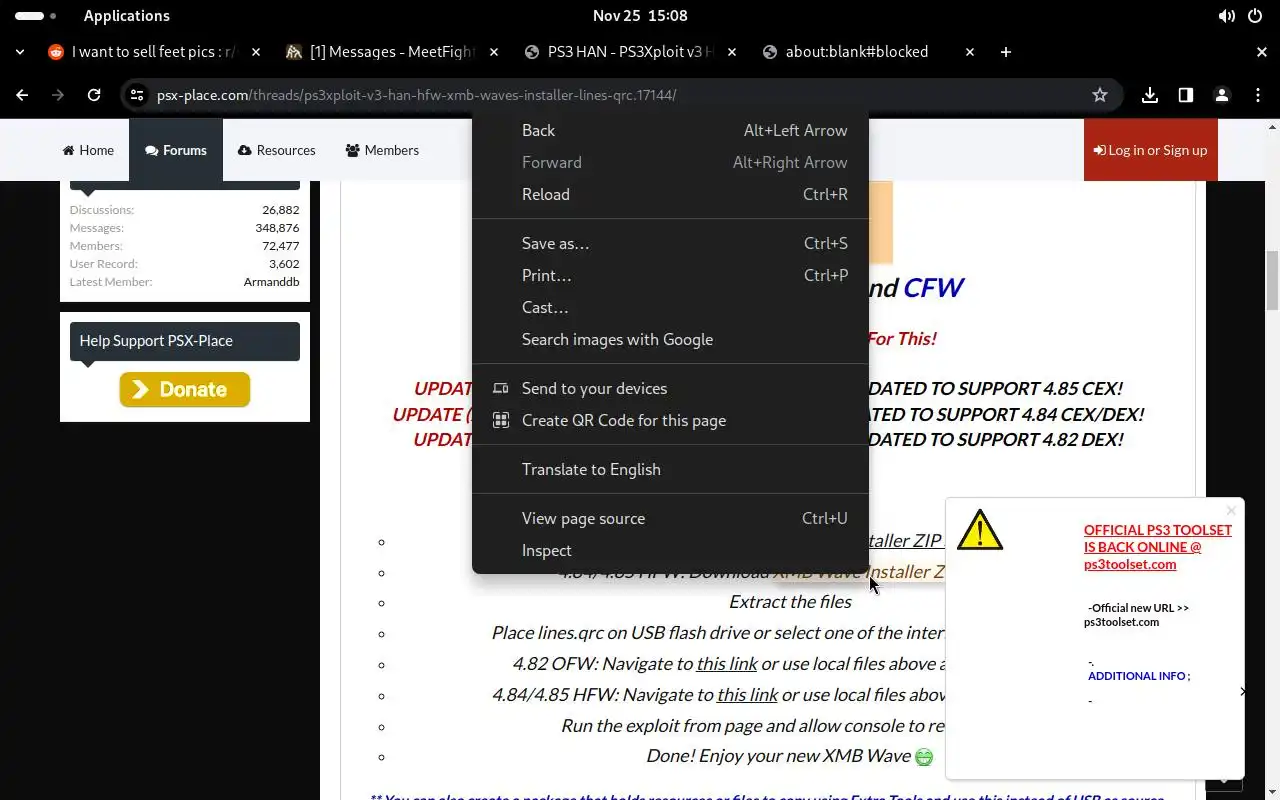The image size is (1280, 800).
Task: Select Search images with Google
Action: tap(670, 339)
